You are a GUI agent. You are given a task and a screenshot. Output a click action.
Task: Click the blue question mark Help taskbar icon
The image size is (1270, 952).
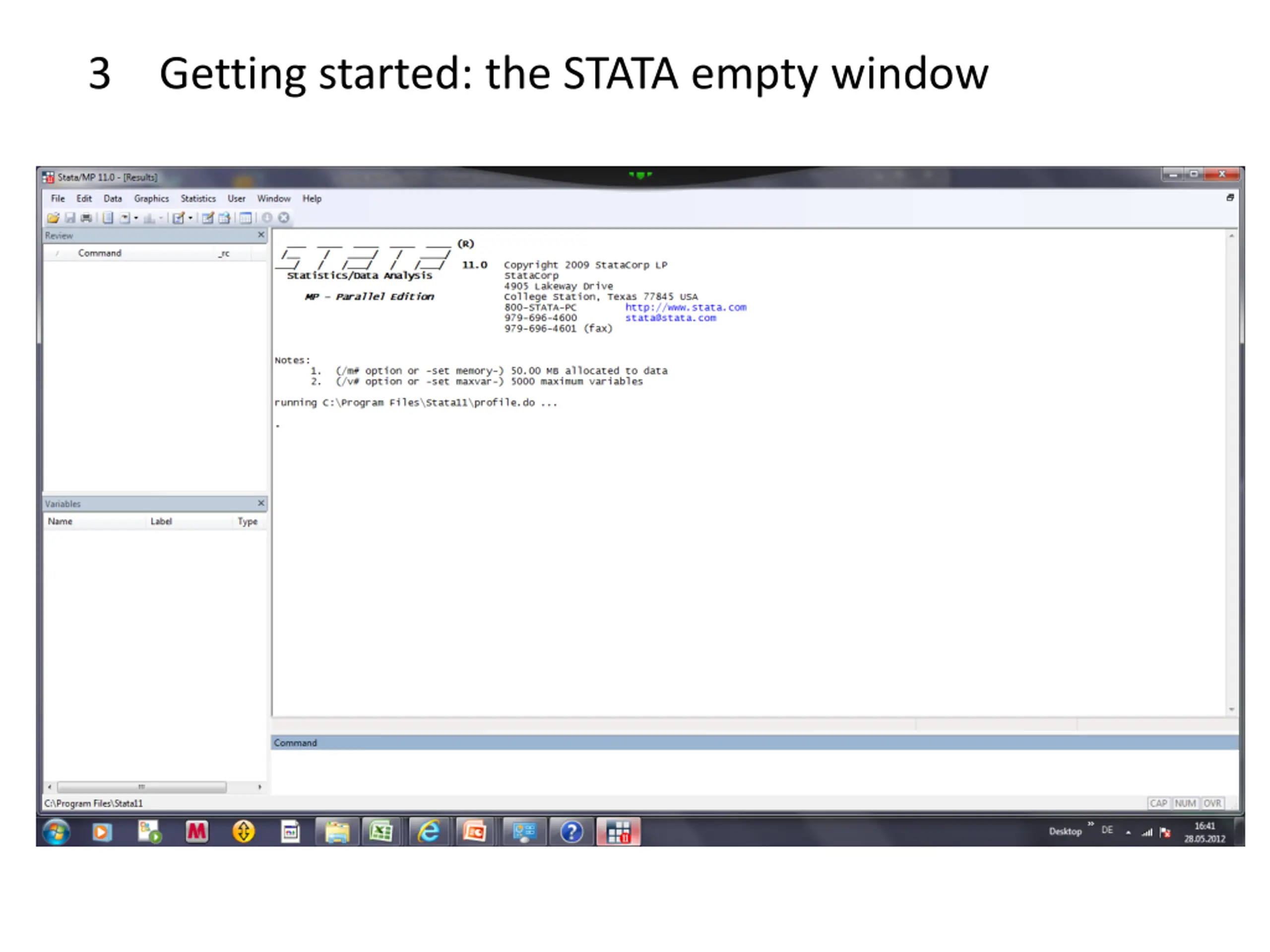pyautogui.click(x=571, y=832)
